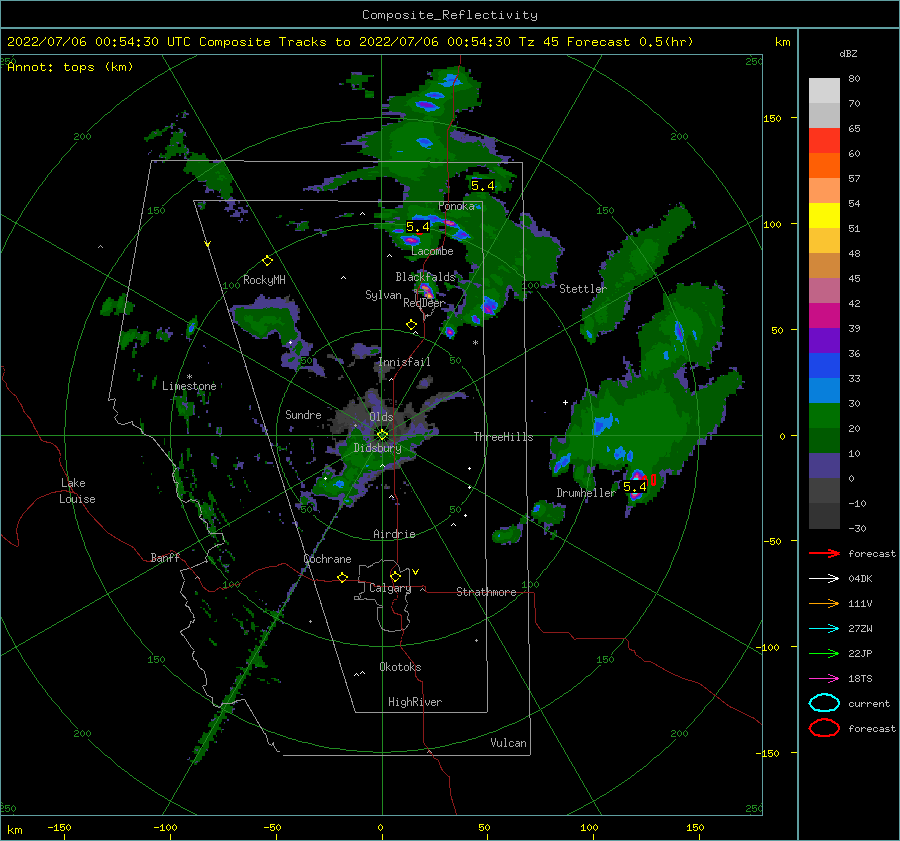The image size is (900, 841).
Task: Click the yellow diamond marker below Cochrane
Action: [x=342, y=577]
